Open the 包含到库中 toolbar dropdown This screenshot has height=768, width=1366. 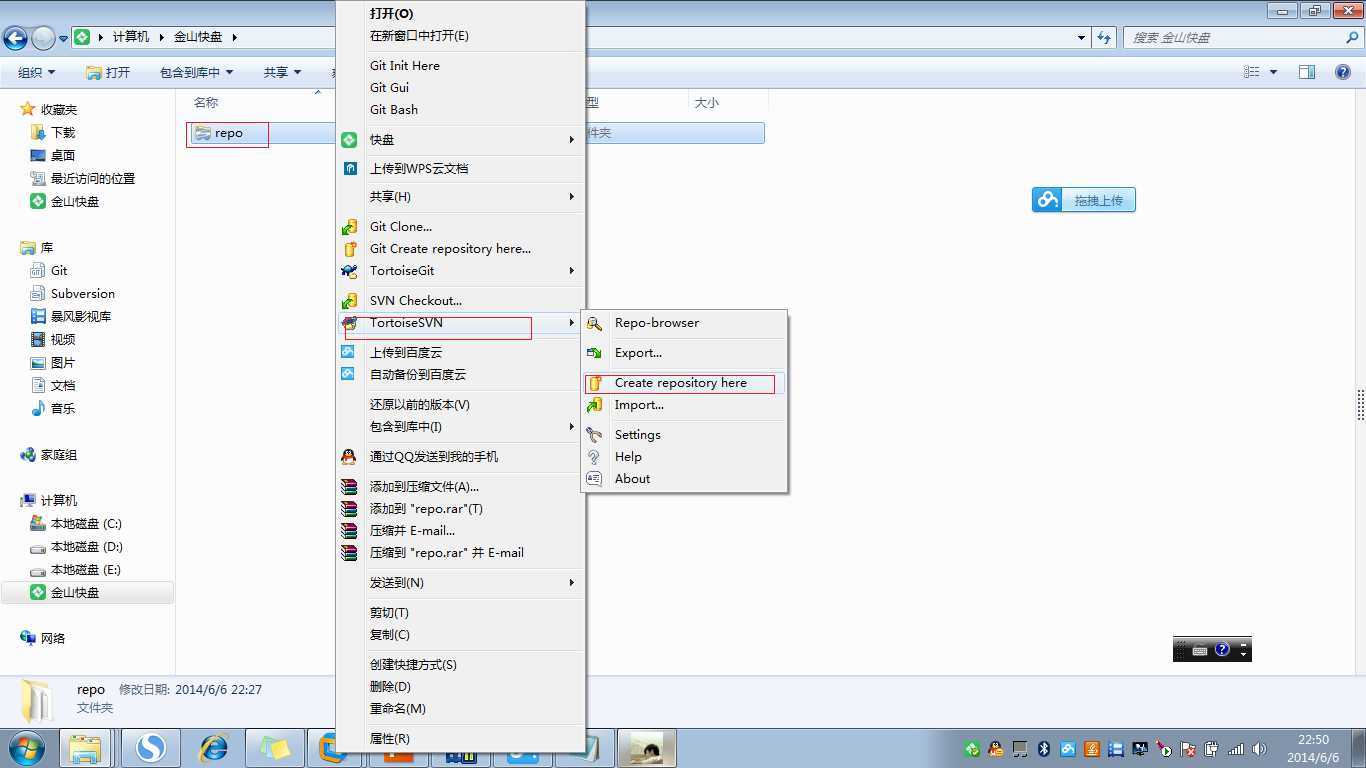pyautogui.click(x=196, y=72)
